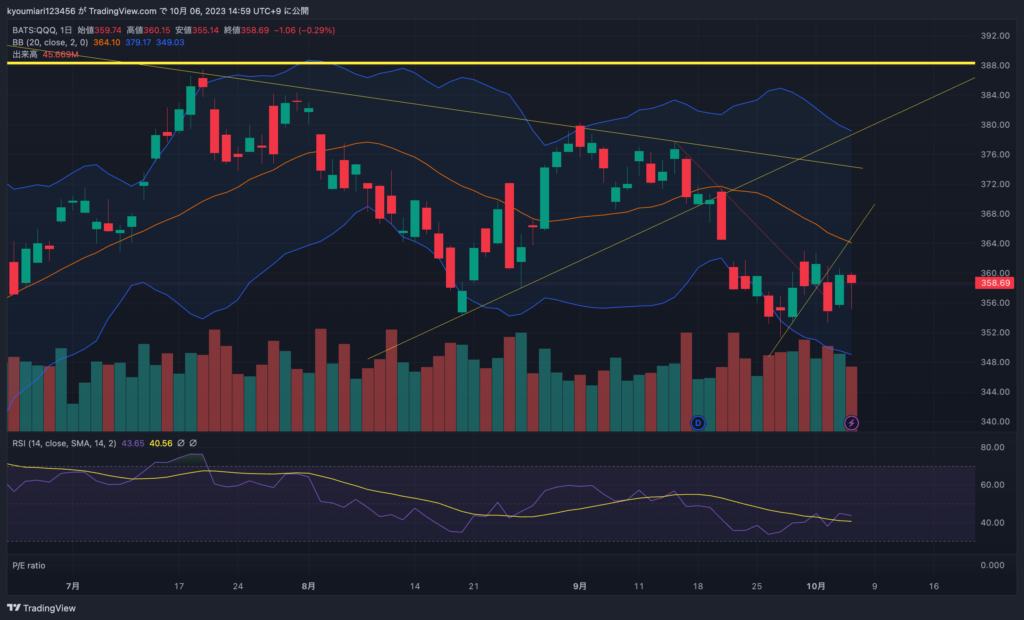Click the volume value 45.669M
This screenshot has height=620, width=1024.
coord(60,54)
